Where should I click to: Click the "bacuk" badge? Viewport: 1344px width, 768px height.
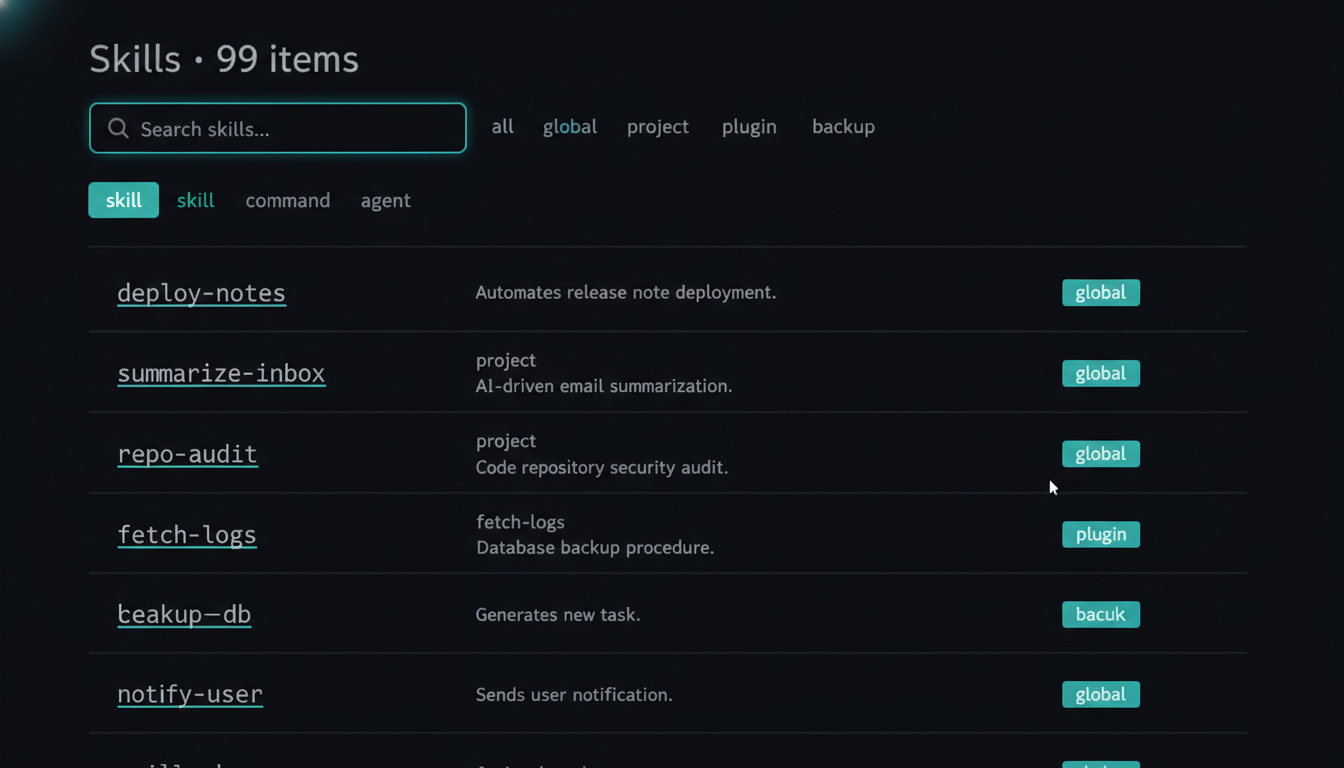[1101, 614]
